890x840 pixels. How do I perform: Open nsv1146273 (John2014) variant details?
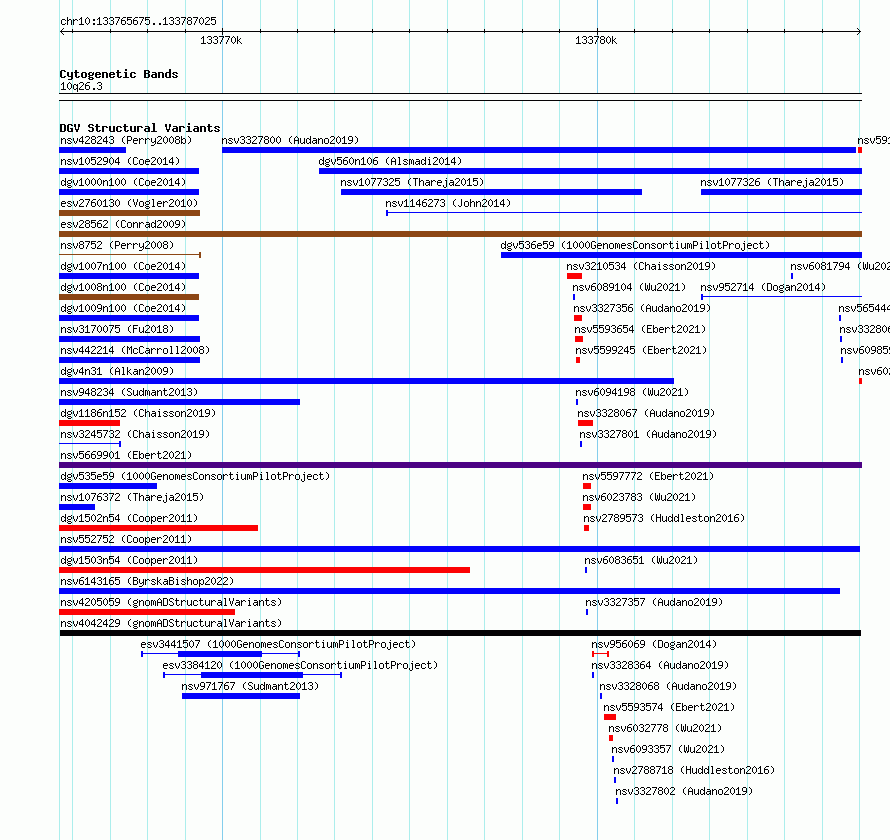[x=448, y=203]
